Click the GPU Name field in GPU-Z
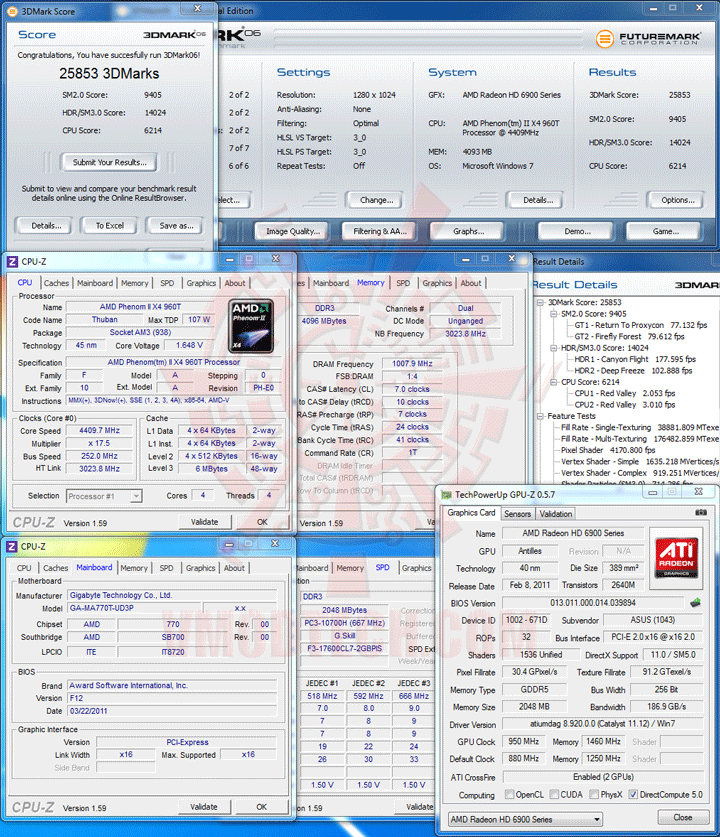Image resolution: width=720 pixels, height=837 pixels. coord(573,533)
